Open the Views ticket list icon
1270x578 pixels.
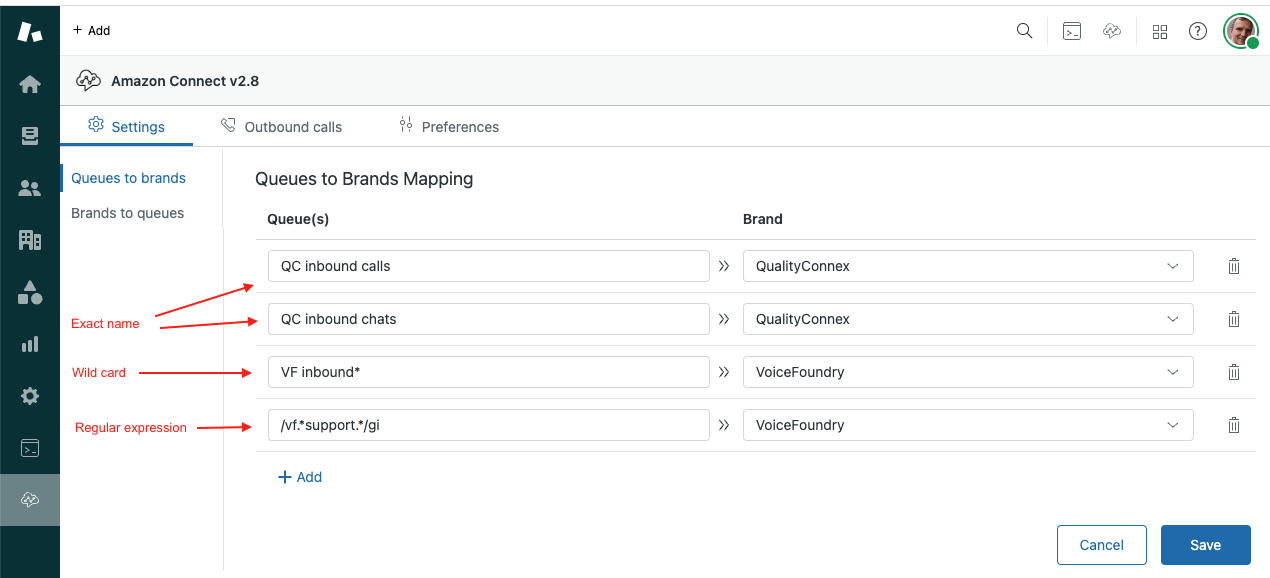pyautogui.click(x=30, y=136)
